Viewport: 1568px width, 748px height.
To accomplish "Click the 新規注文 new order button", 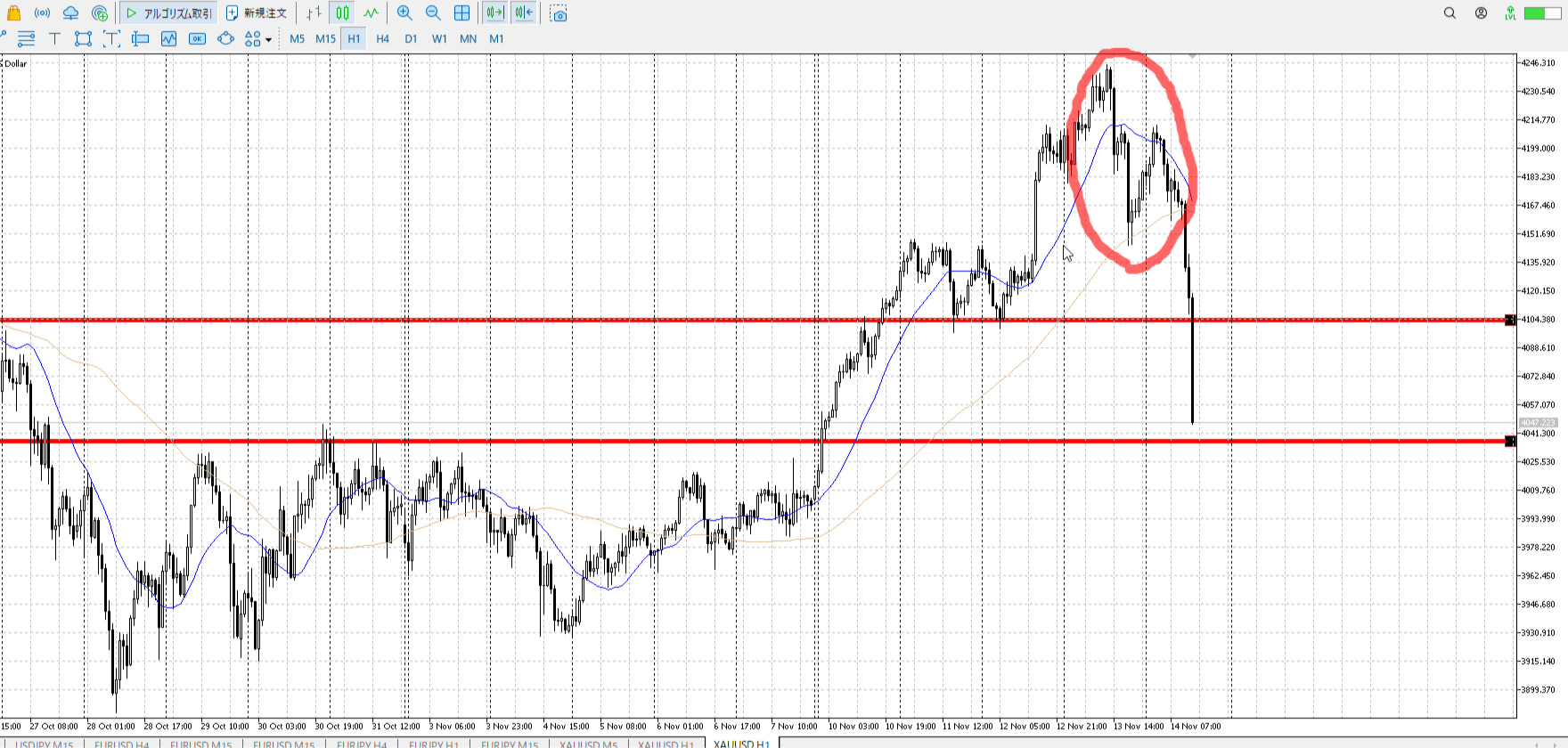I will 257,13.
